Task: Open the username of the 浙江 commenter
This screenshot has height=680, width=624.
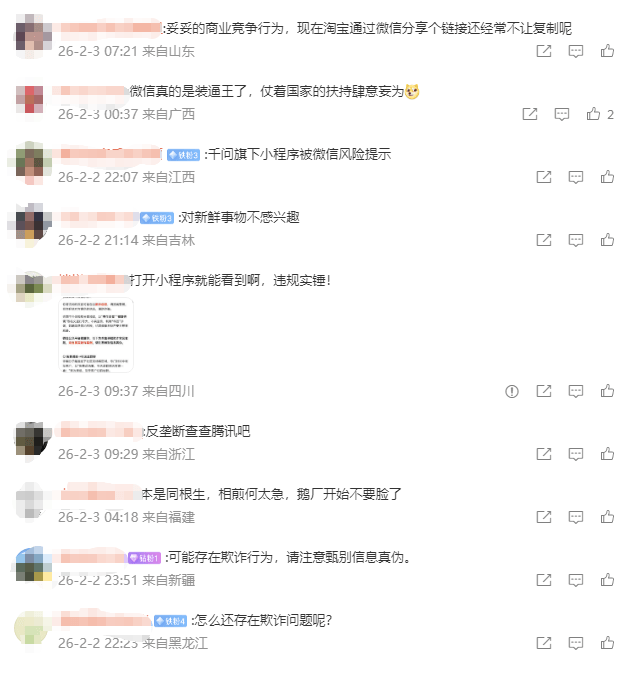Action: click(101, 431)
